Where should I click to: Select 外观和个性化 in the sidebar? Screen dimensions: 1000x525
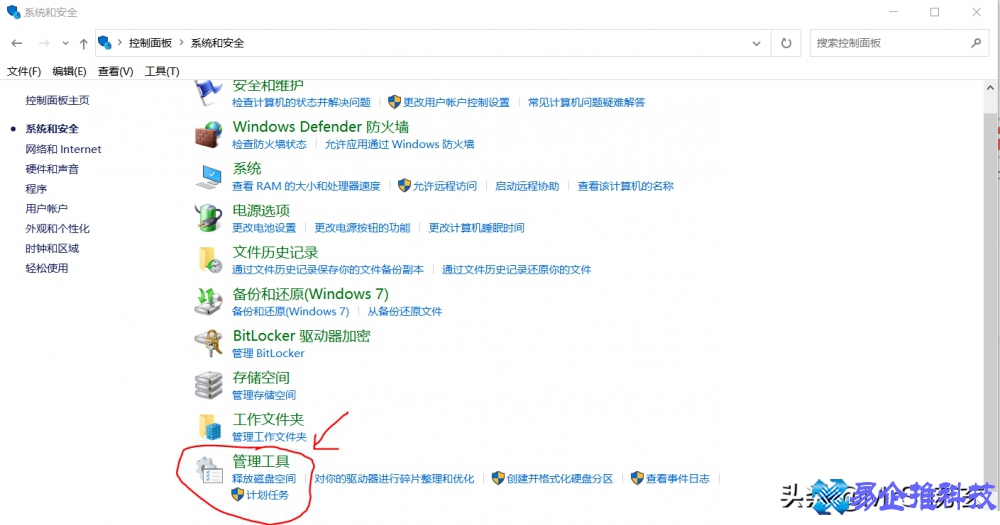point(57,228)
